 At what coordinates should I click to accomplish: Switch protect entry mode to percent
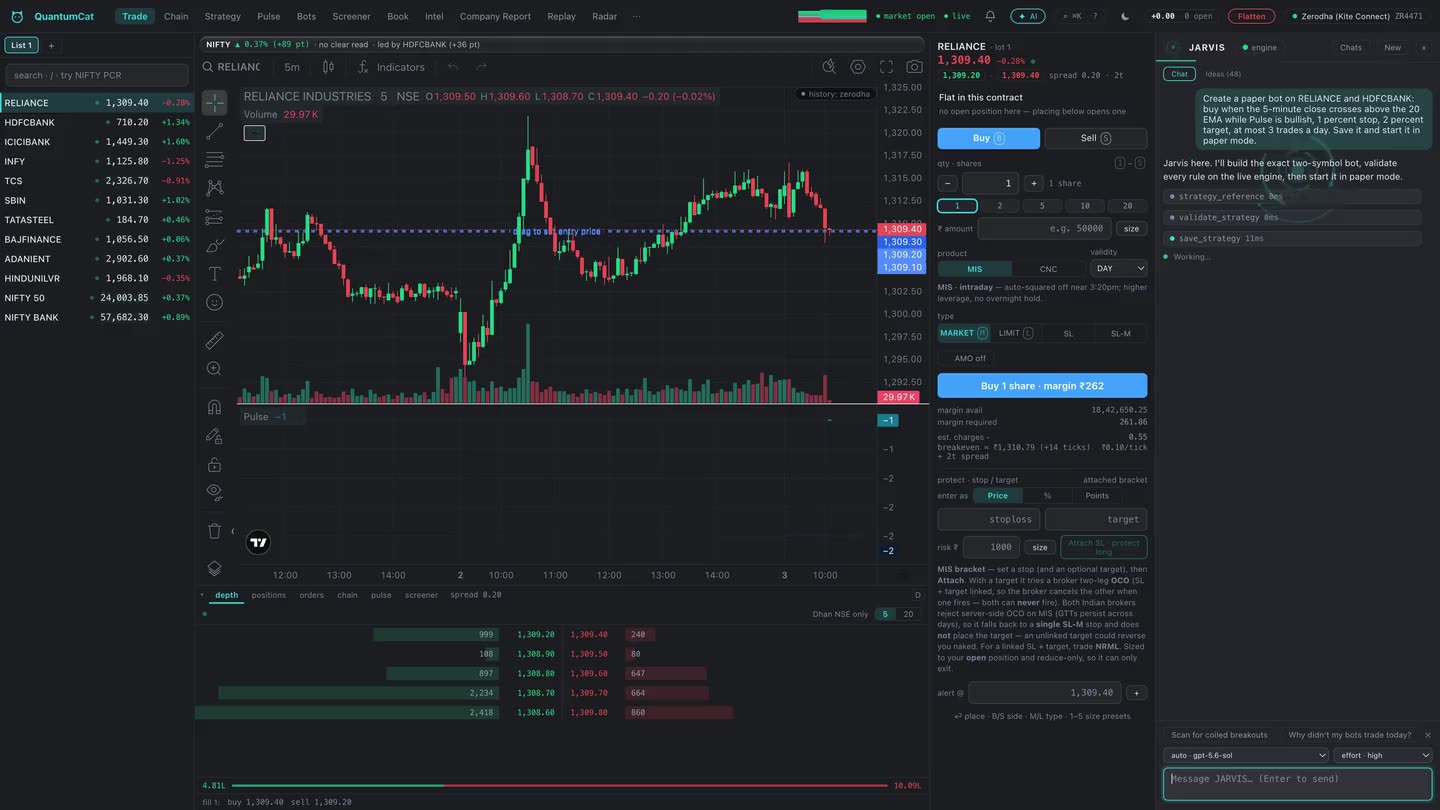tap(1047, 495)
